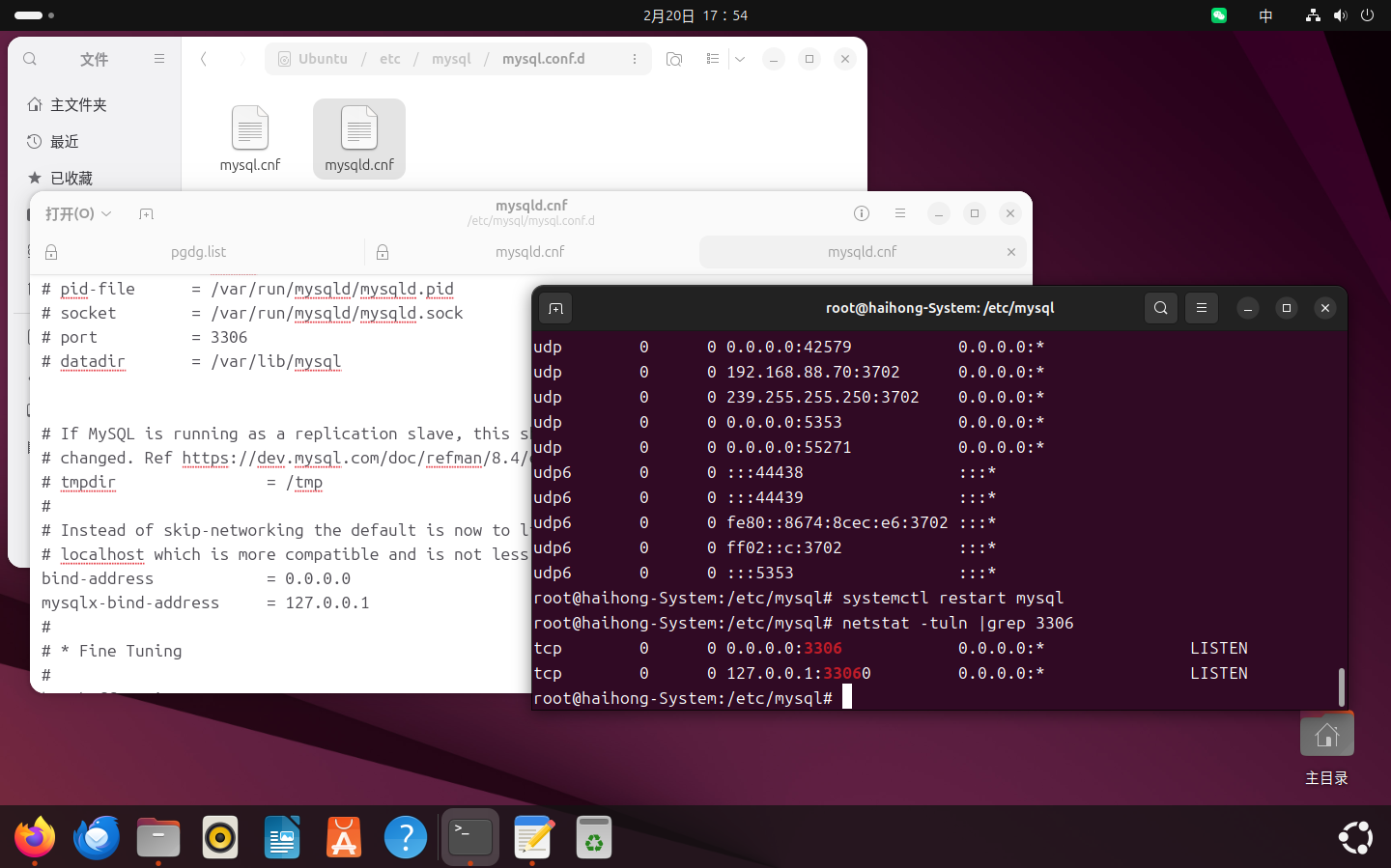
Task: Show applications grid button
Action: click(x=1355, y=837)
